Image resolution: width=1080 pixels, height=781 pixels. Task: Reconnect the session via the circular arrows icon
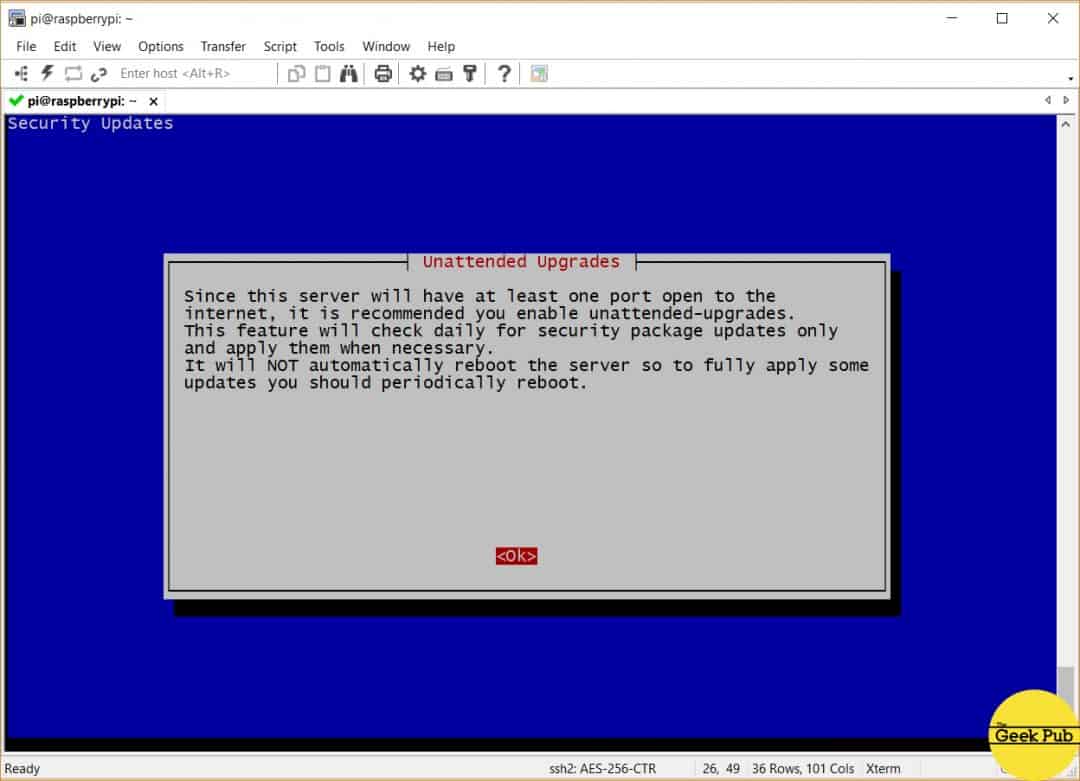pyautogui.click(x=71, y=72)
